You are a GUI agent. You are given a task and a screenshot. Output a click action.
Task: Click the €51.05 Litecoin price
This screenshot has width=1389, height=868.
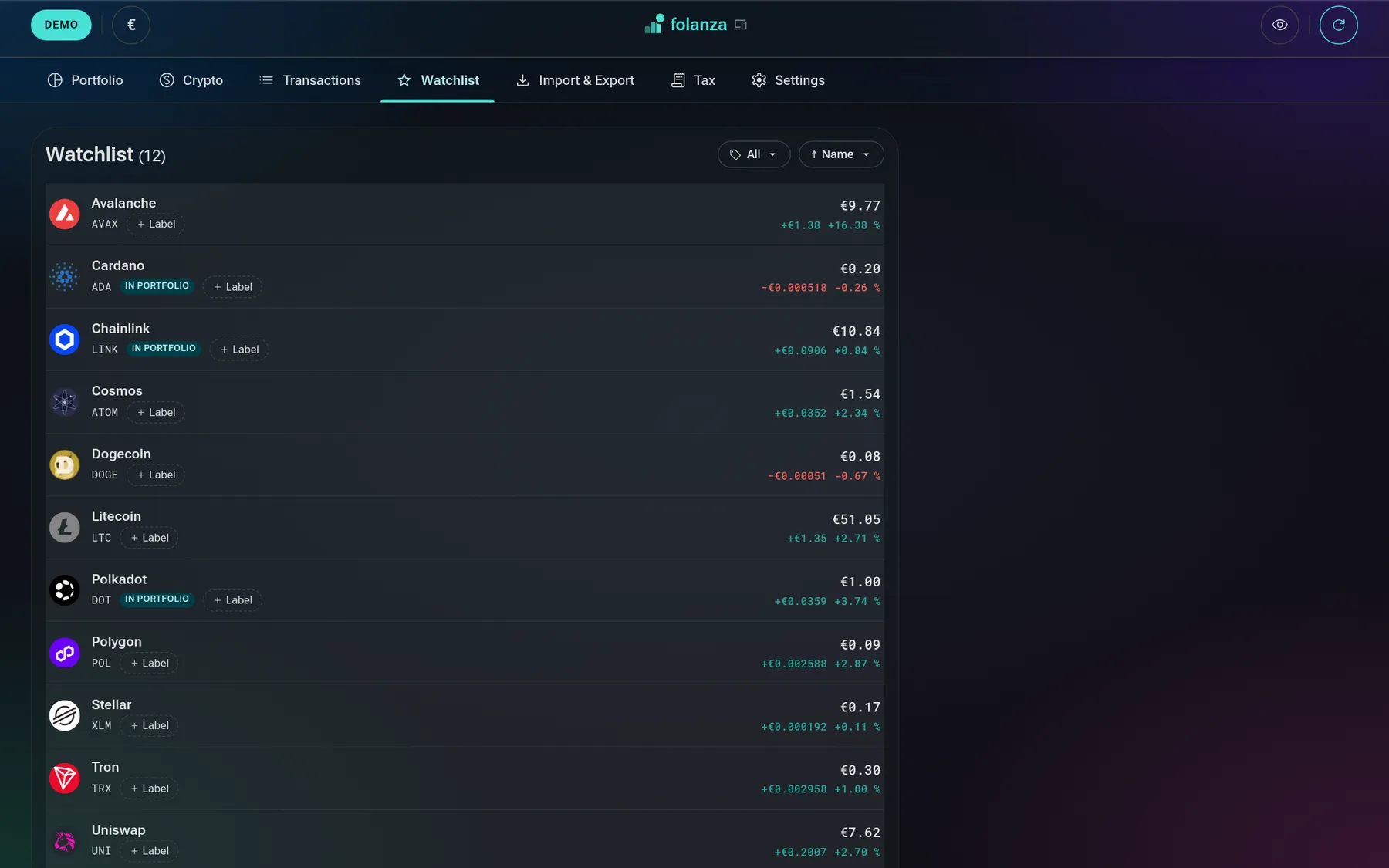pyautogui.click(x=856, y=519)
